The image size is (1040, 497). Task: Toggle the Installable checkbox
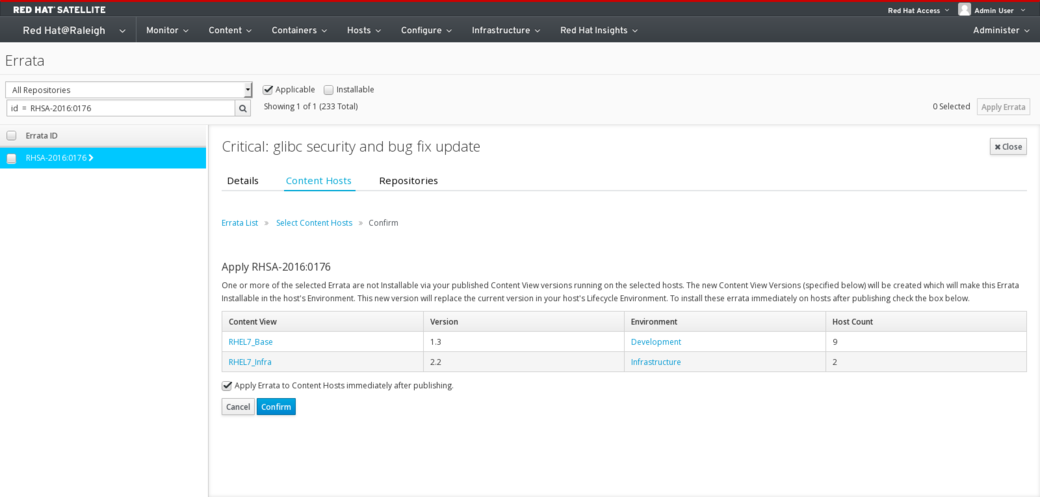pyautogui.click(x=328, y=90)
